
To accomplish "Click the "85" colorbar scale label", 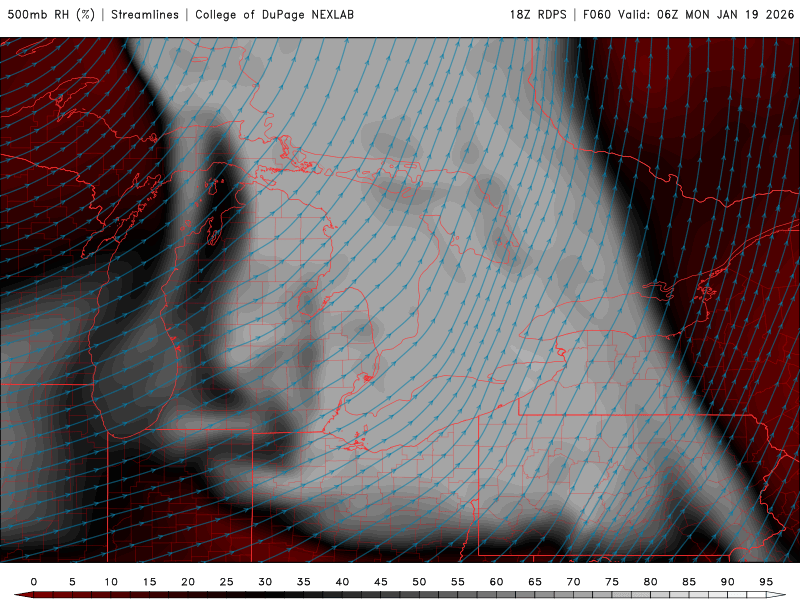I will (689, 582).
